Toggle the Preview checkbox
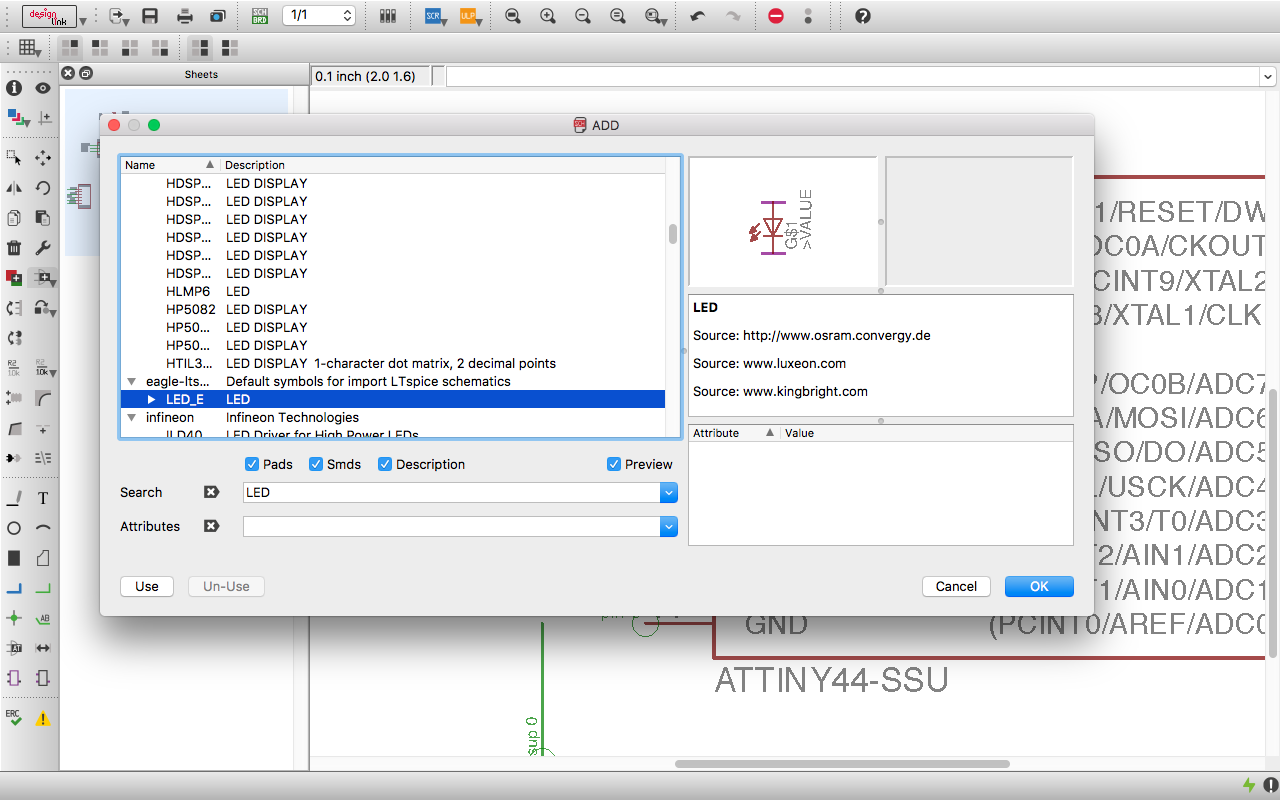Viewport: 1280px width, 800px height. 614,464
